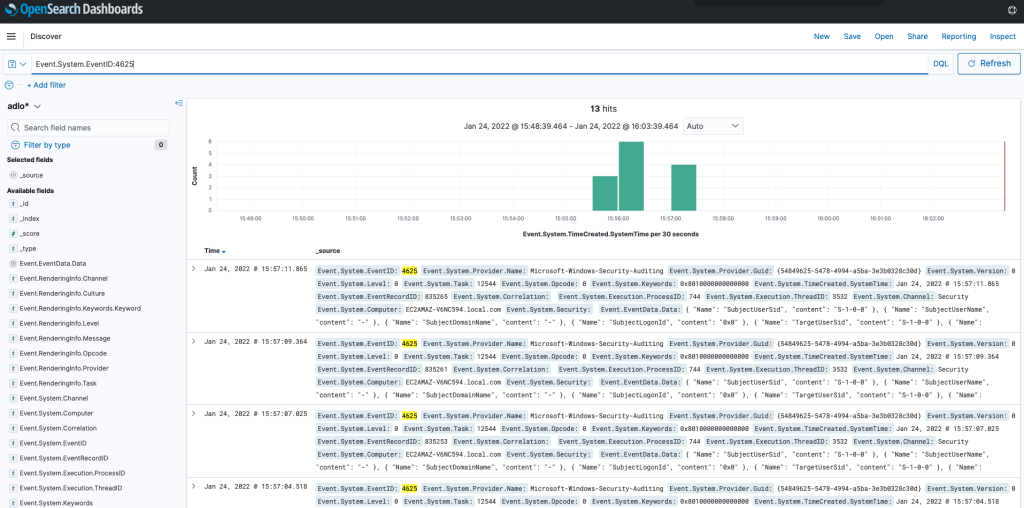1024x508 pixels.
Task: Click the date range text above chart
Action: (x=571, y=126)
